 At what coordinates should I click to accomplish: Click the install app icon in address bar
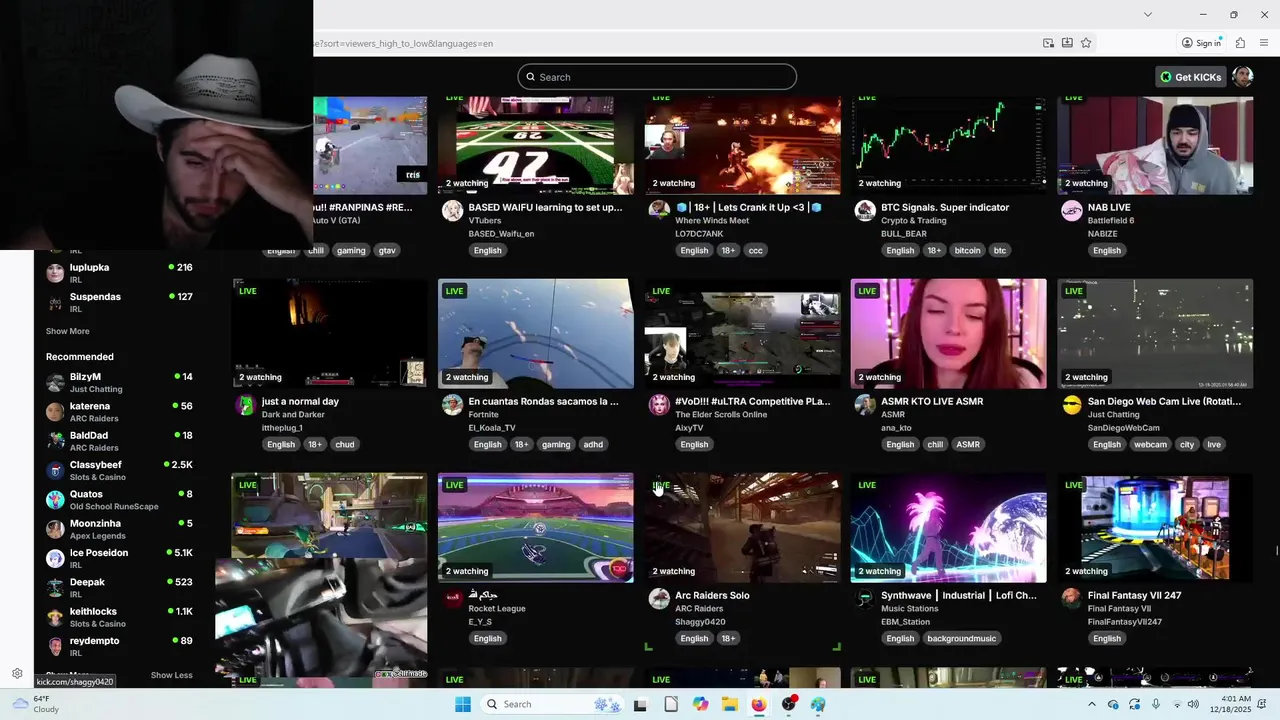1067,43
